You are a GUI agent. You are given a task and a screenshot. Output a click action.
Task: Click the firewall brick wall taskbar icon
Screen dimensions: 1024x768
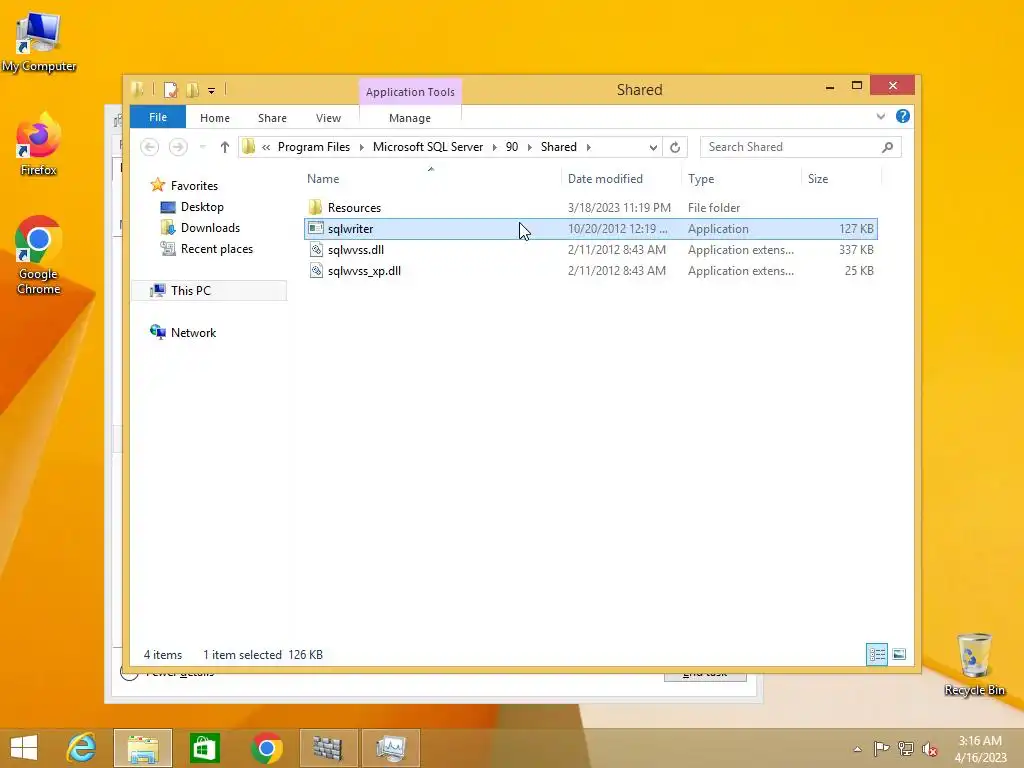click(328, 748)
